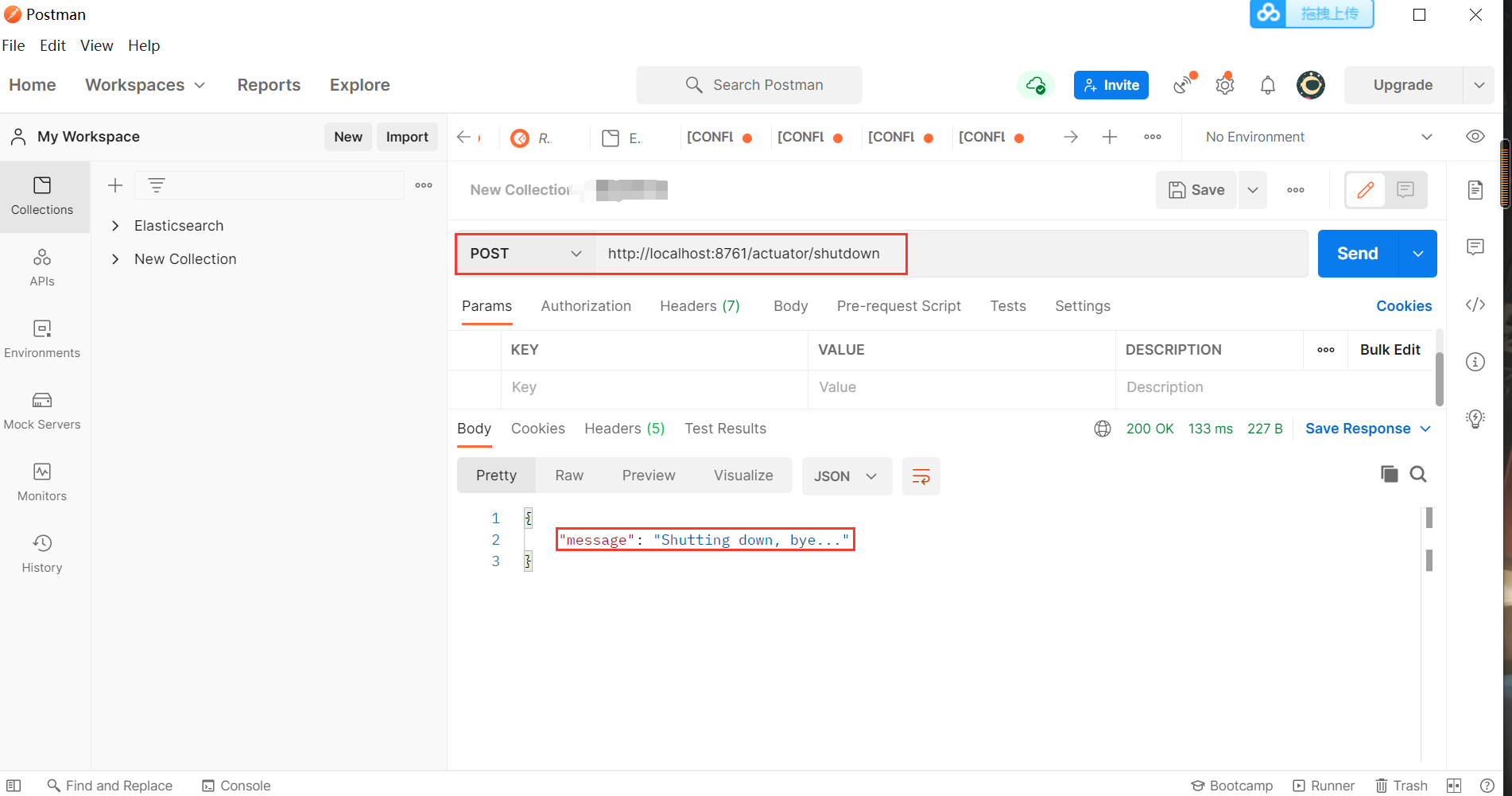Switch to the Tests tab
Viewport: 1512px width, 796px height.
coord(1008,306)
